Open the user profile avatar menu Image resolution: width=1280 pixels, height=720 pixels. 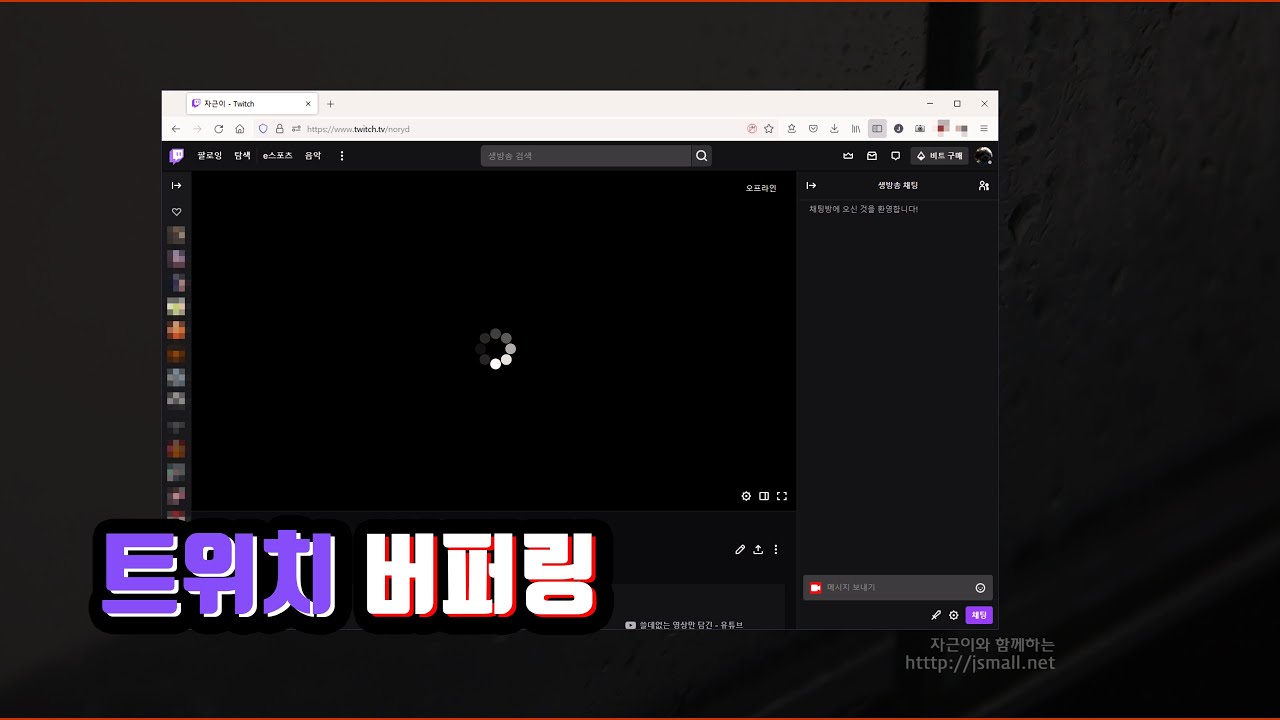click(984, 156)
